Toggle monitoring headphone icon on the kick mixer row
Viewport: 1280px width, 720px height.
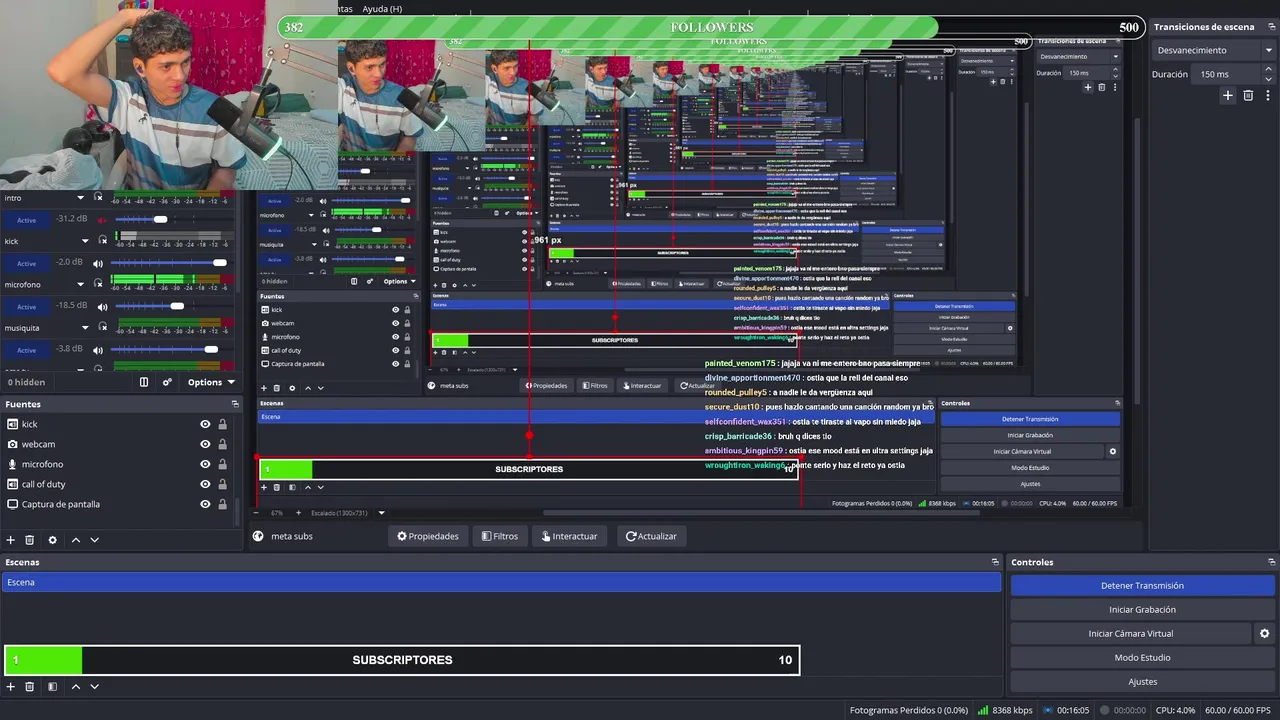[x=101, y=241]
